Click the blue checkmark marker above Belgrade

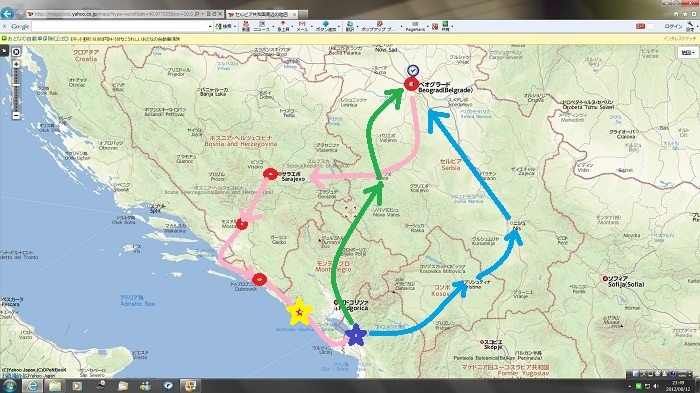coord(413,71)
